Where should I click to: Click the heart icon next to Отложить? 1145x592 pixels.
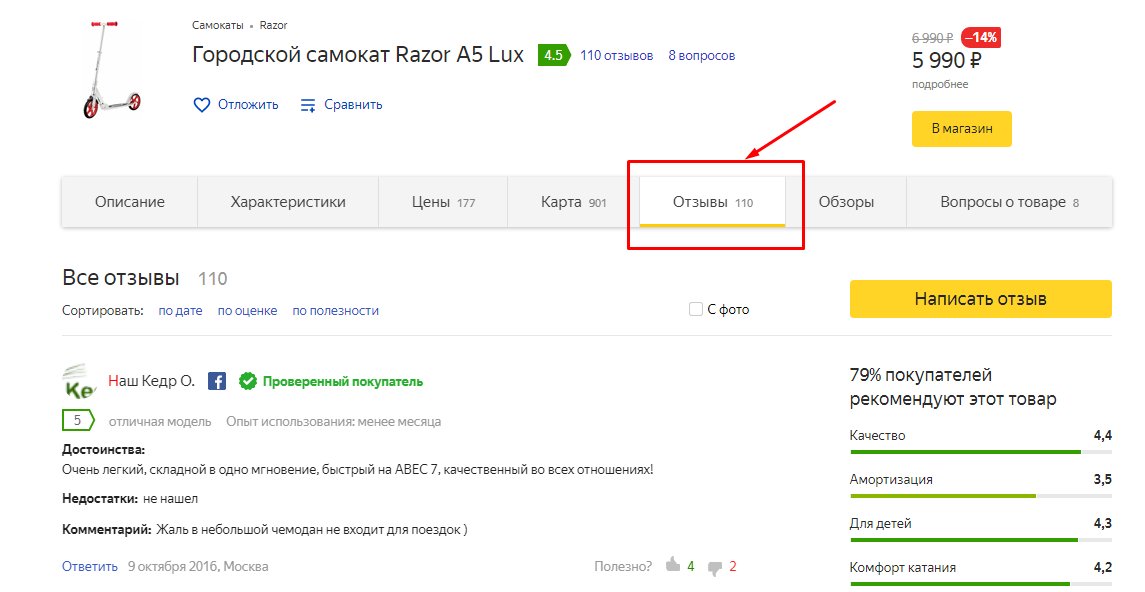click(201, 105)
